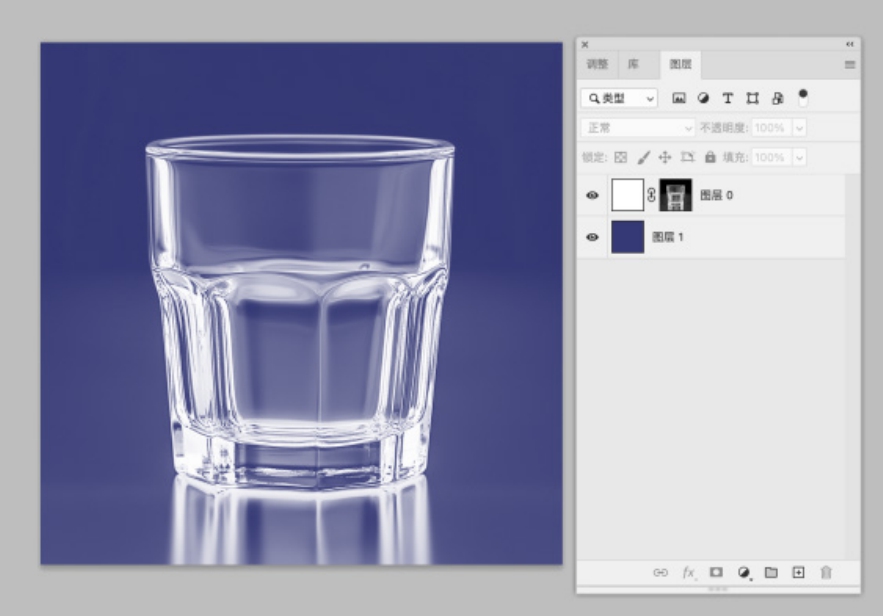This screenshot has height=616, width=883.
Task: Open the layers panel options menu
Action: click(850, 64)
